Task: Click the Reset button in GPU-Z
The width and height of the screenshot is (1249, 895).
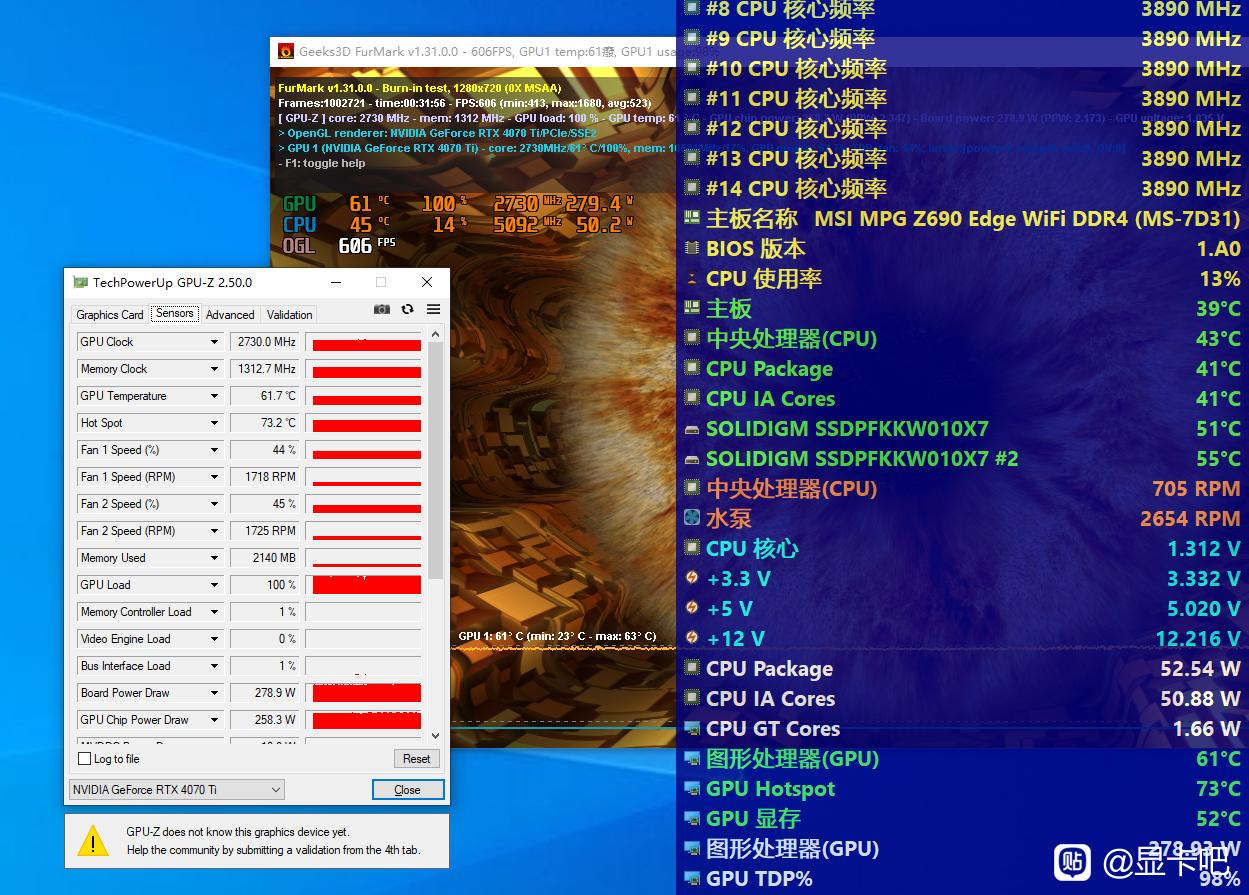Action: (x=417, y=759)
